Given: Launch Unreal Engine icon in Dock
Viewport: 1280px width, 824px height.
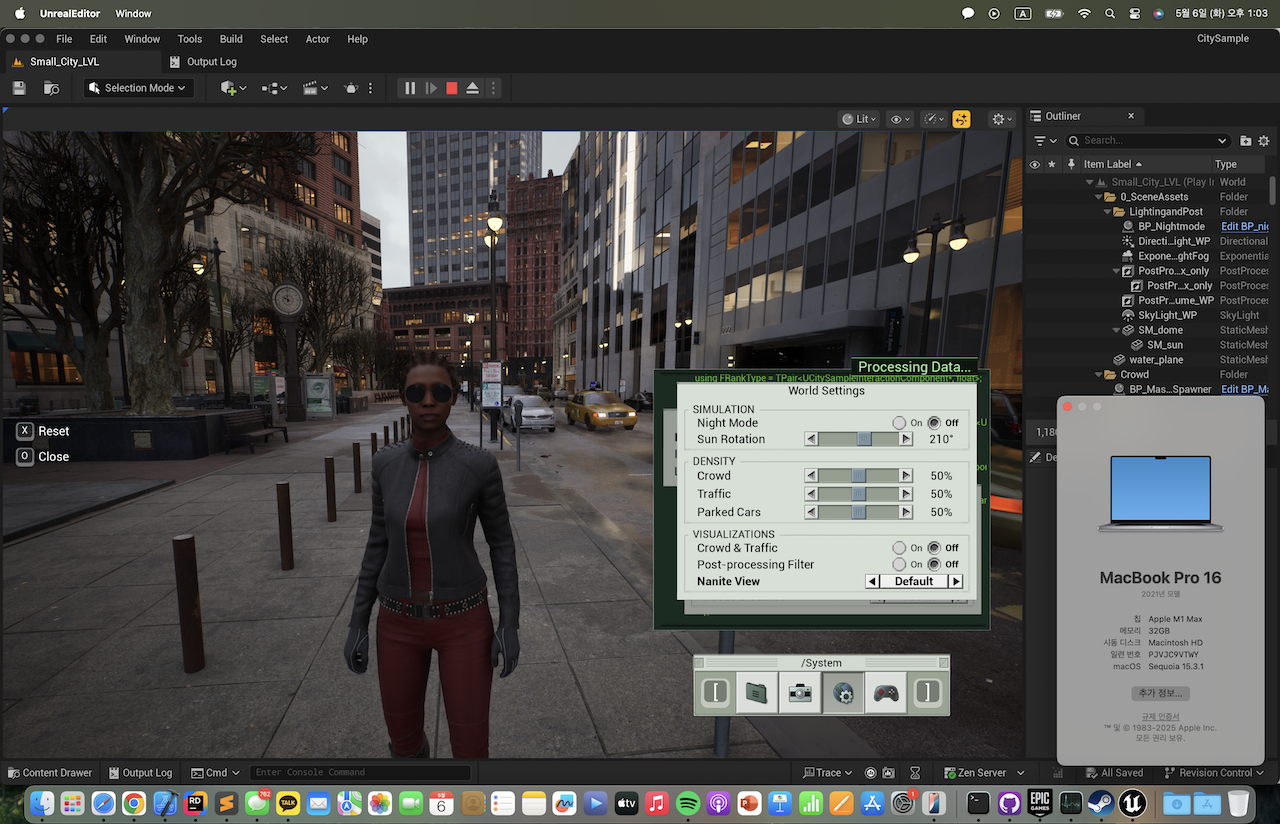Looking at the screenshot, I should 1133,803.
